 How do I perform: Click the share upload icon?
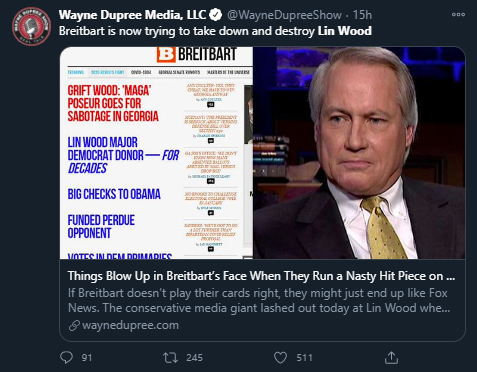(391, 357)
